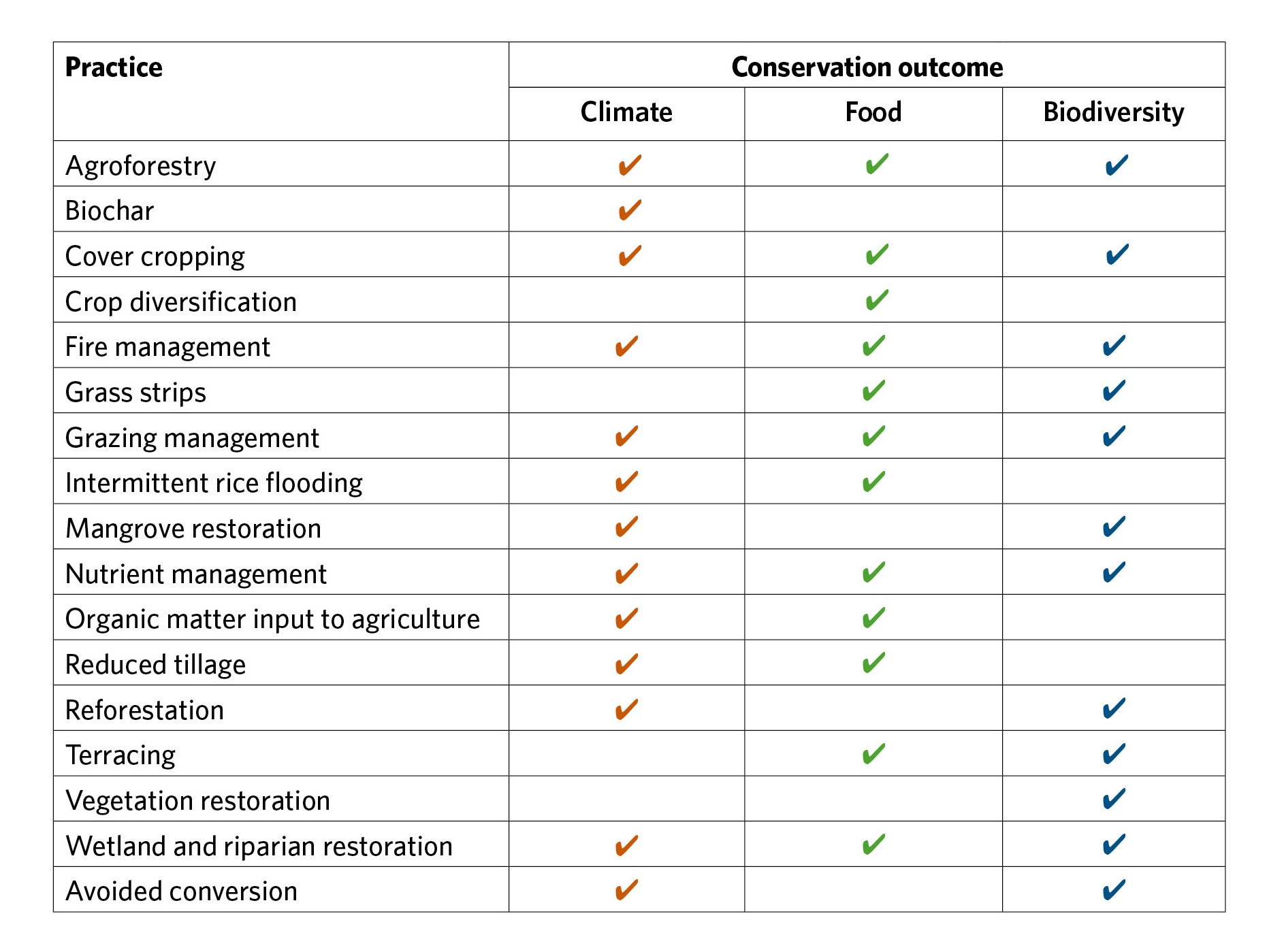Click the orange Climate checkmark for Biochar
The height and width of the screenshot is (952, 1284).
coord(630,210)
